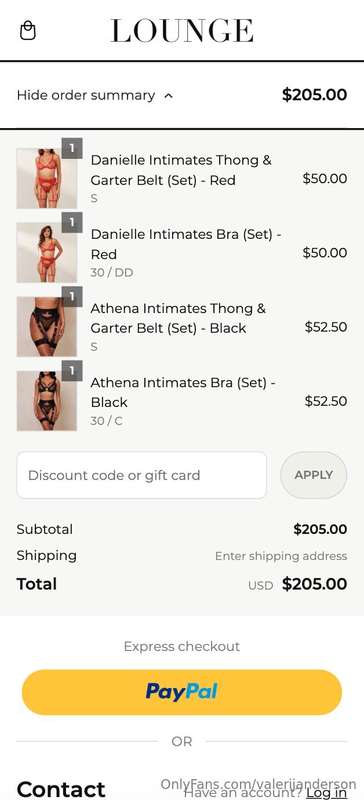The height and width of the screenshot is (800, 364).
Task: Apply the discount code with APPLY button
Action: 313,475
